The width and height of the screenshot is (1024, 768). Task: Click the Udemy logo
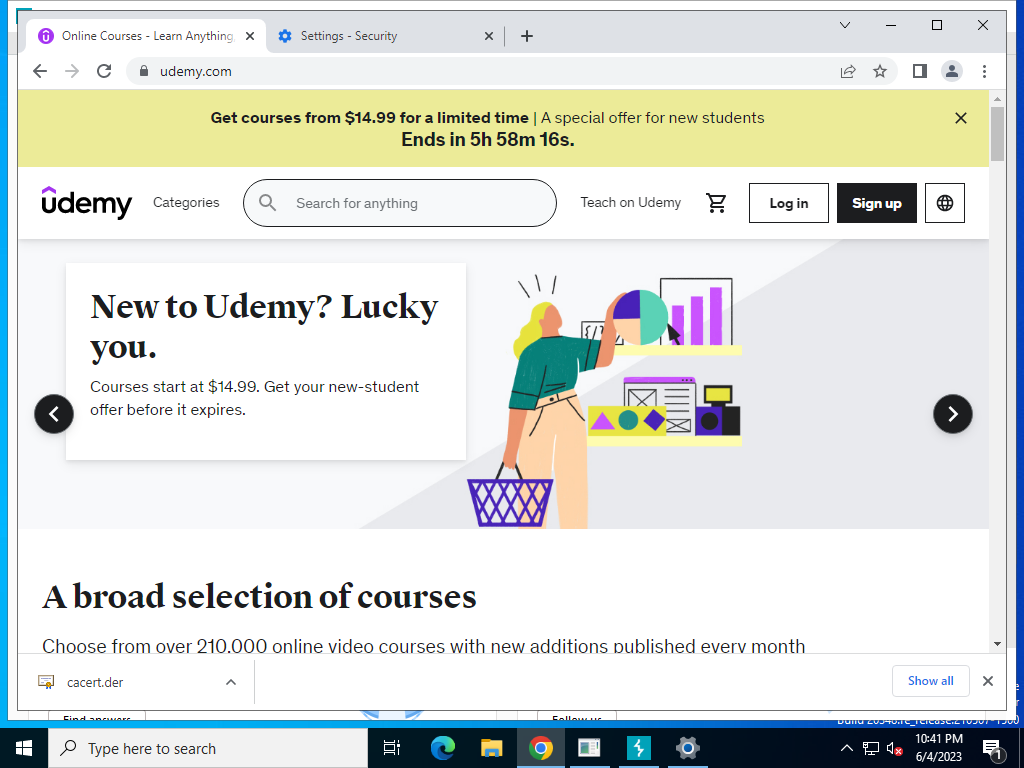86,202
